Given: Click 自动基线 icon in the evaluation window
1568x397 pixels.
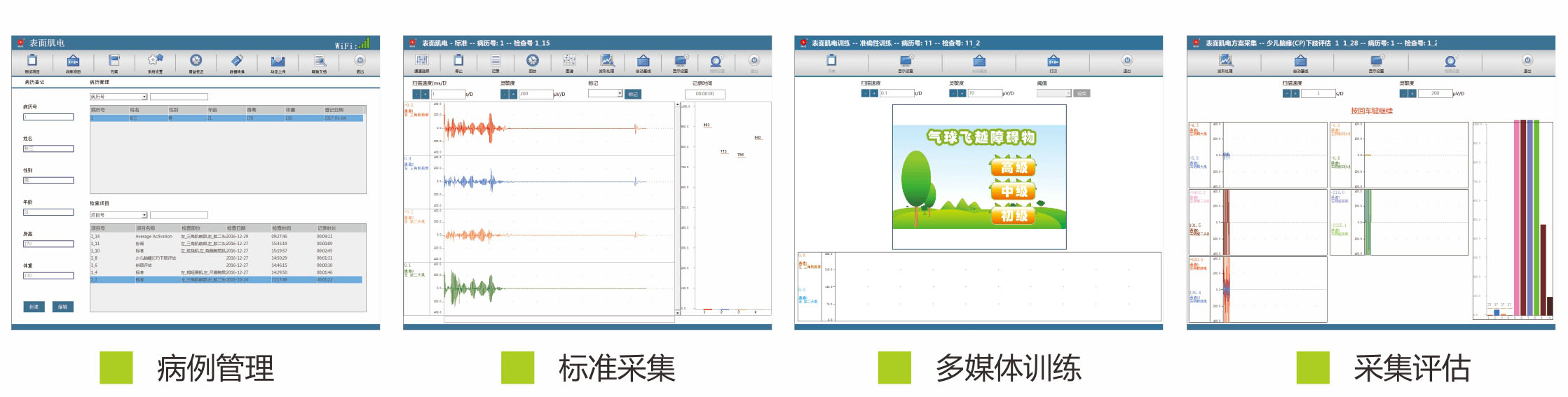Looking at the screenshot, I should point(1300,62).
